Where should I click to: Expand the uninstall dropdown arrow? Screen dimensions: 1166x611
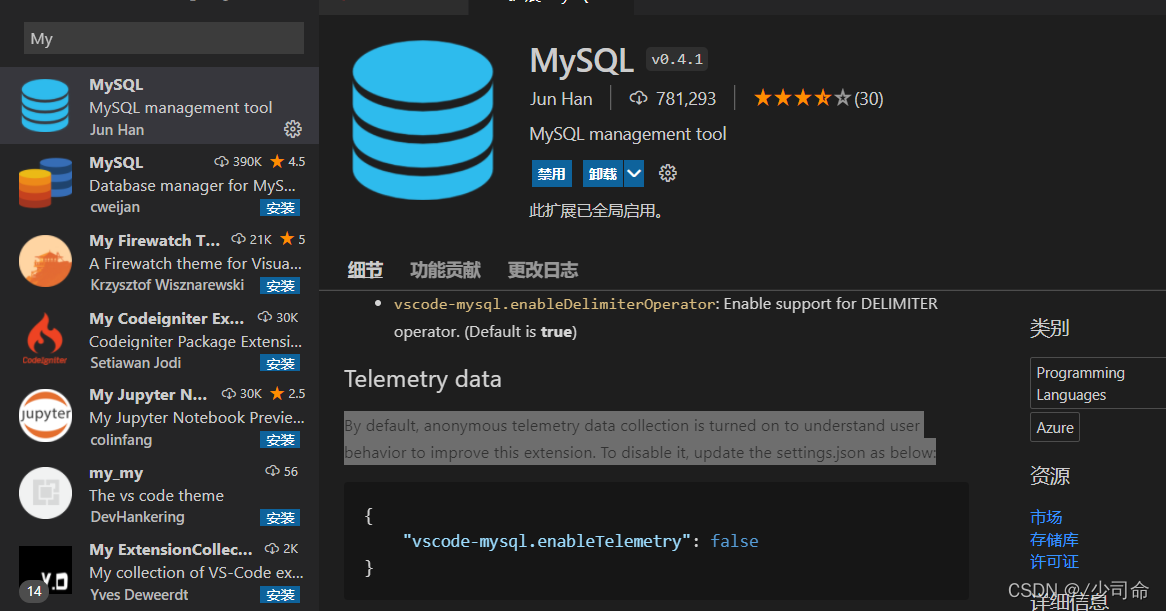pyautogui.click(x=634, y=173)
